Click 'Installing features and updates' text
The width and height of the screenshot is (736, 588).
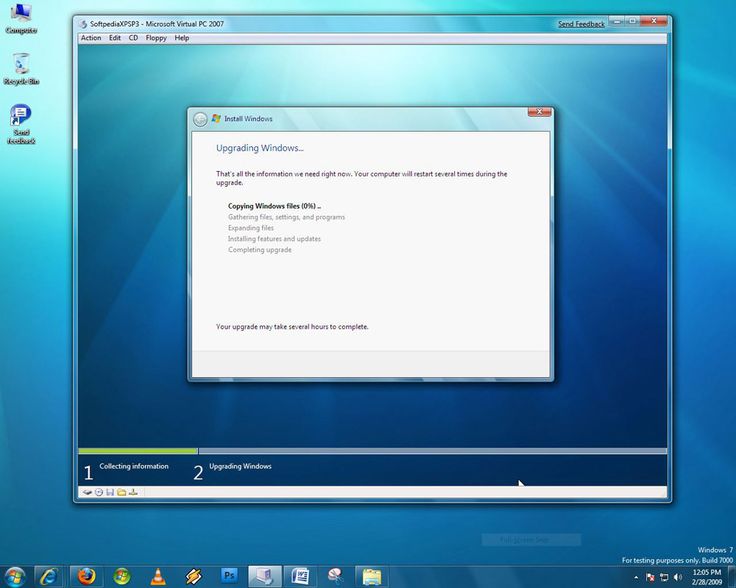(x=274, y=238)
